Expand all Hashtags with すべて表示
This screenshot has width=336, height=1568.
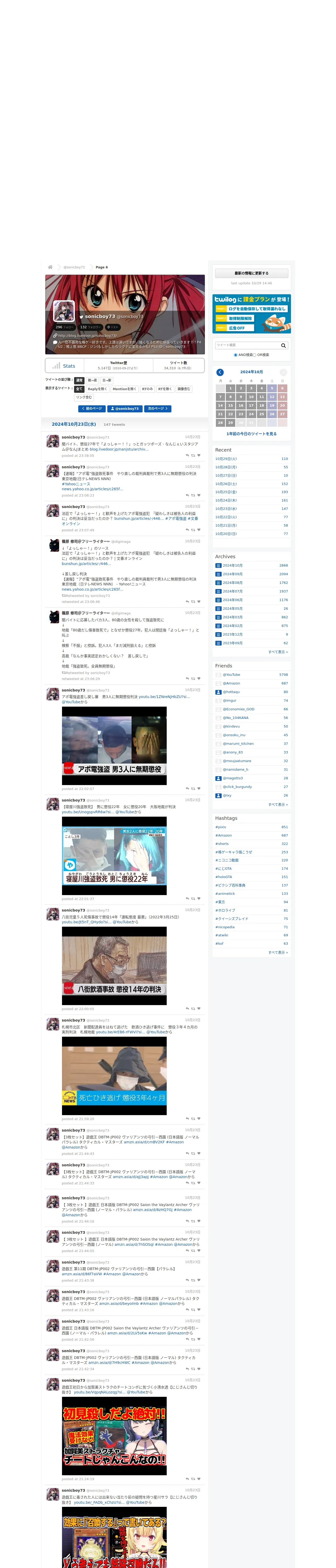pos(278,953)
